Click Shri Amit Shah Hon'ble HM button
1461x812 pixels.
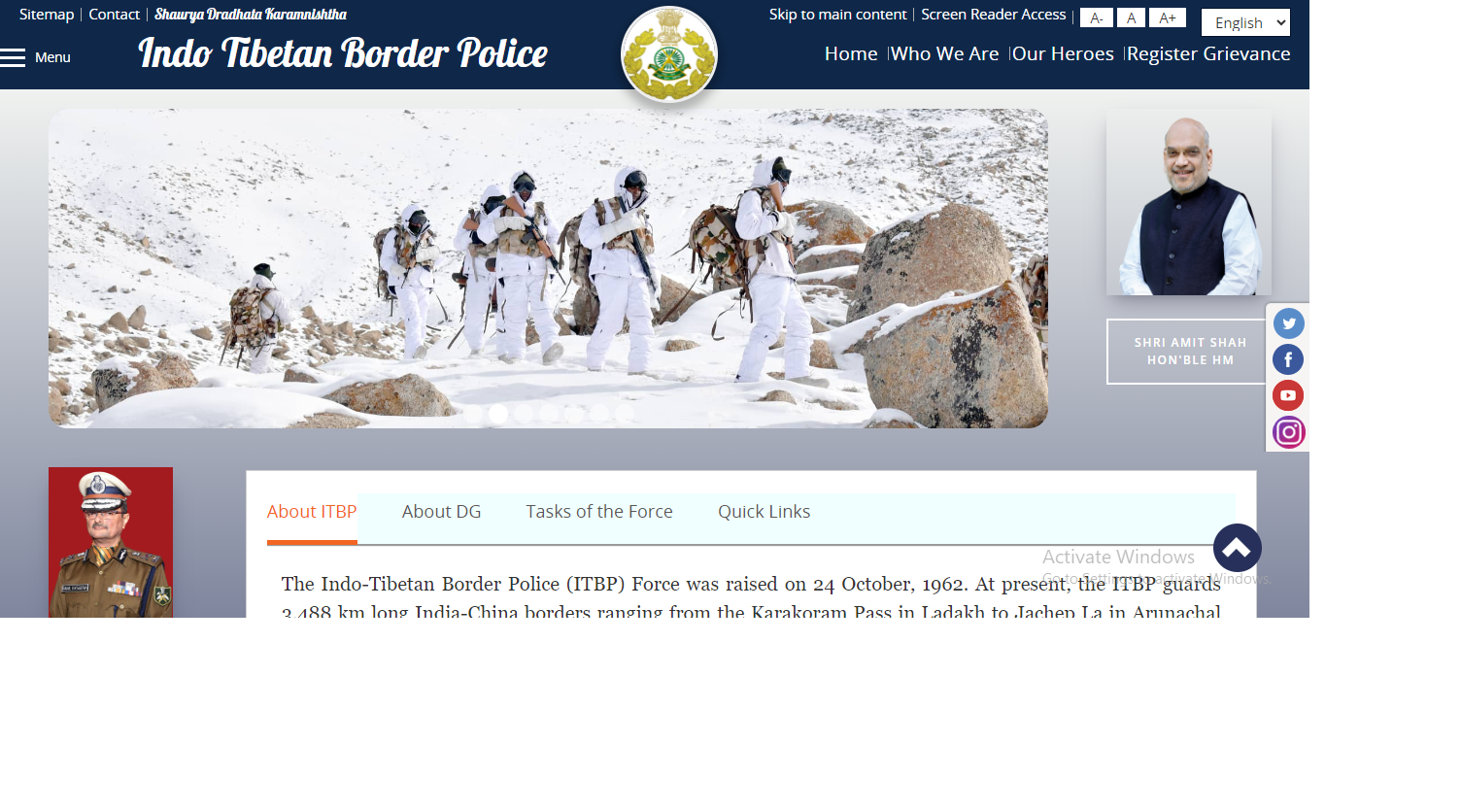click(1190, 352)
